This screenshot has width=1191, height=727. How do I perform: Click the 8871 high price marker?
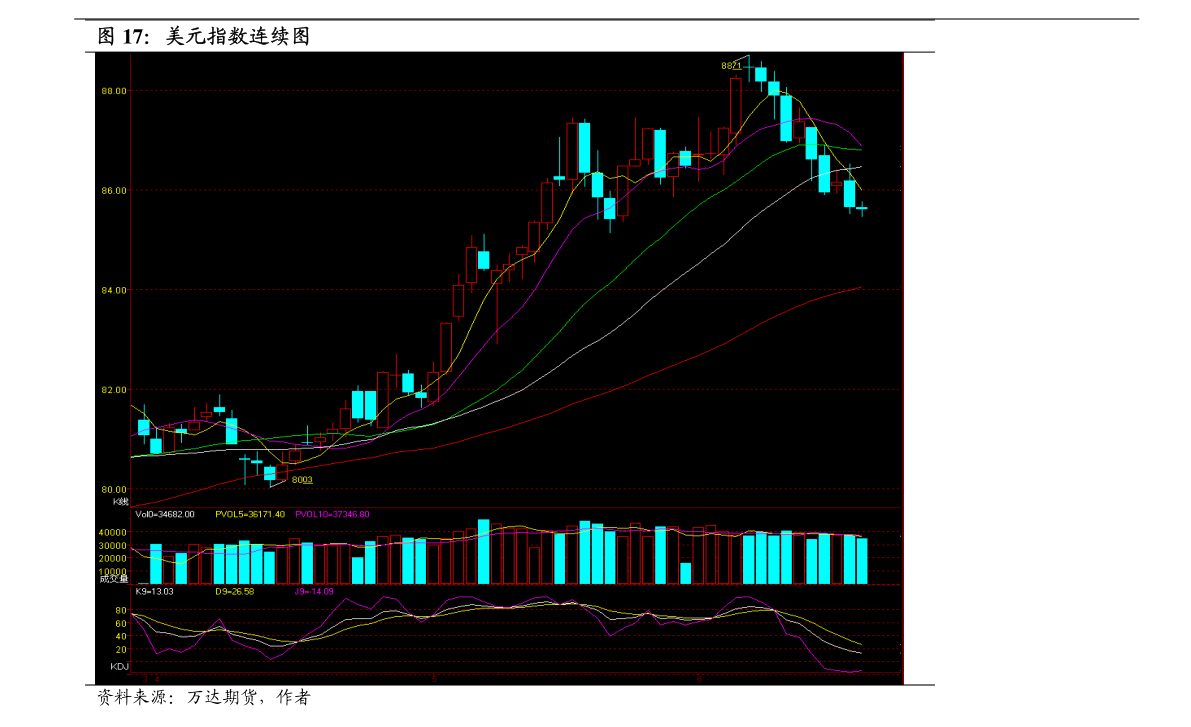click(731, 66)
